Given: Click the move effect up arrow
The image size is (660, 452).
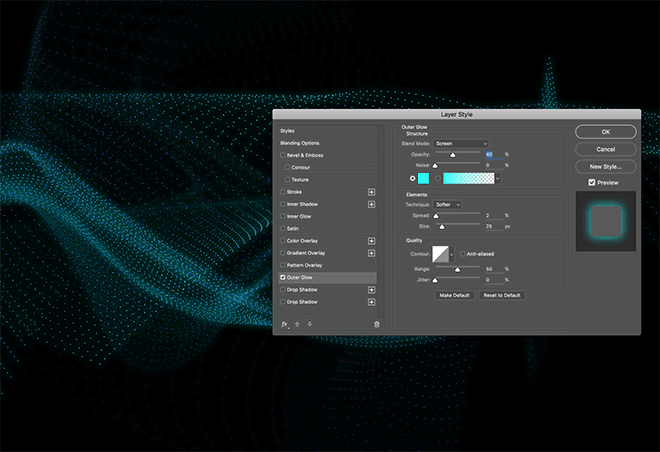Looking at the screenshot, I should pos(297,324).
